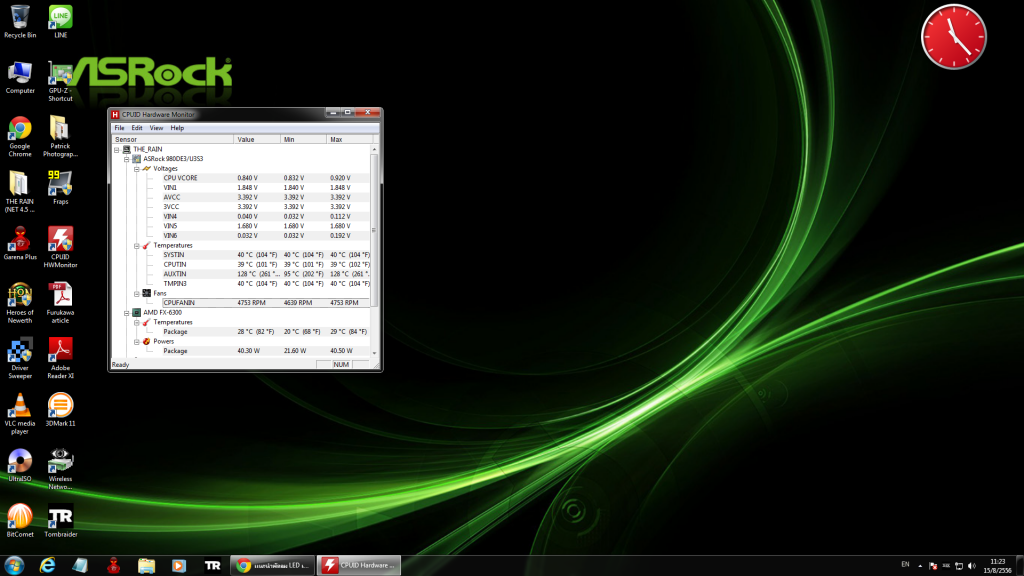Open the Heroes of Newerth icon
The height and width of the screenshot is (576, 1024).
[x=20, y=304]
